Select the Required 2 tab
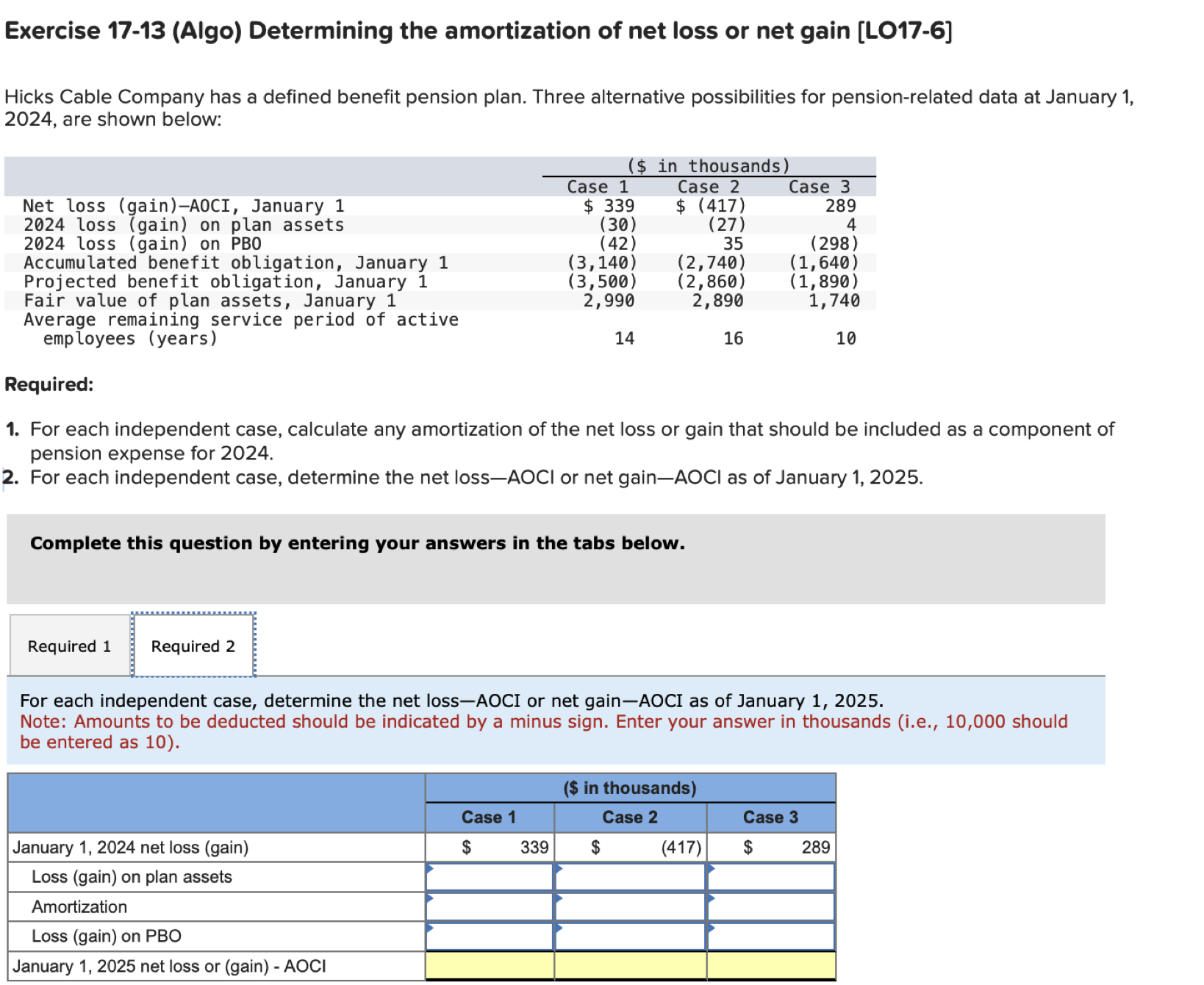The height and width of the screenshot is (985, 1204). 192,645
